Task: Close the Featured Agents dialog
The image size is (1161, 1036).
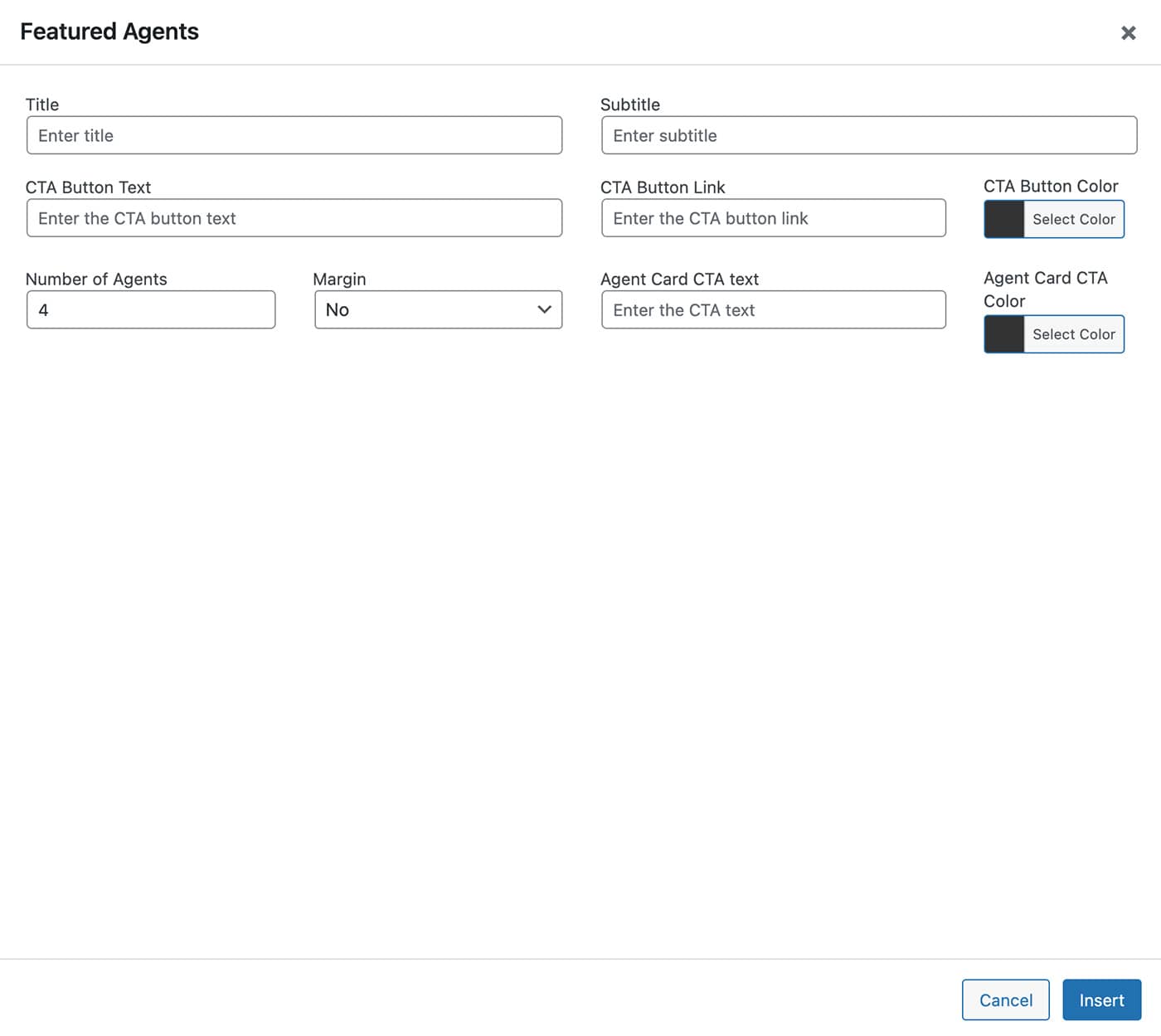Action: pyautogui.click(x=1128, y=33)
